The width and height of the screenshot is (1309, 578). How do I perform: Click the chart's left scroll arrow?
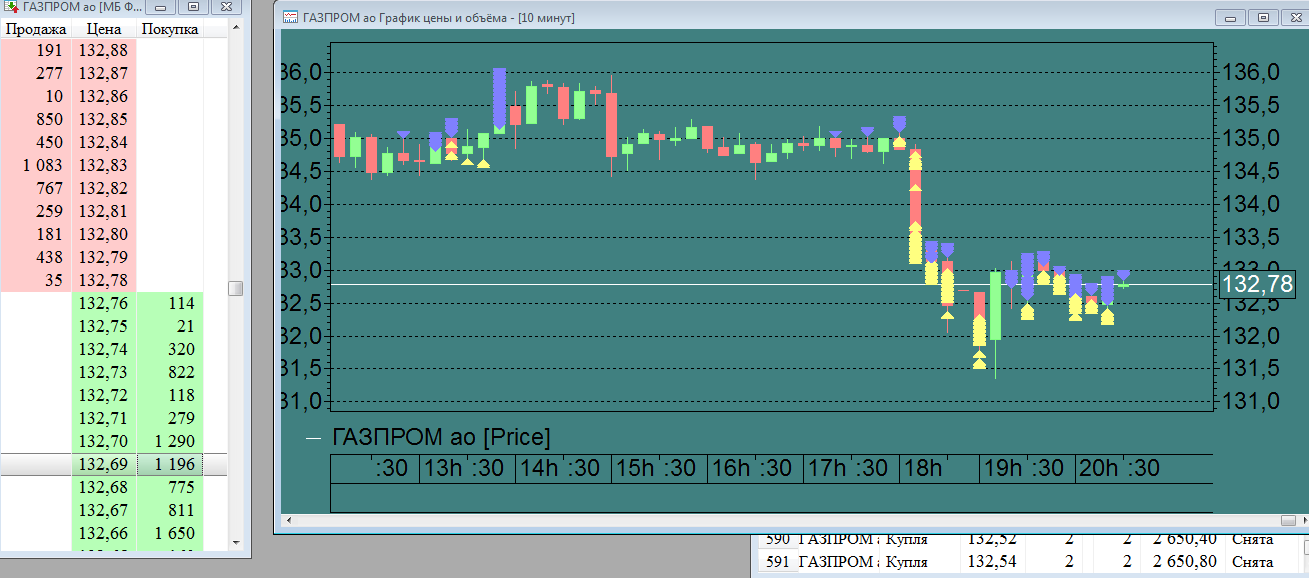[x=290, y=520]
